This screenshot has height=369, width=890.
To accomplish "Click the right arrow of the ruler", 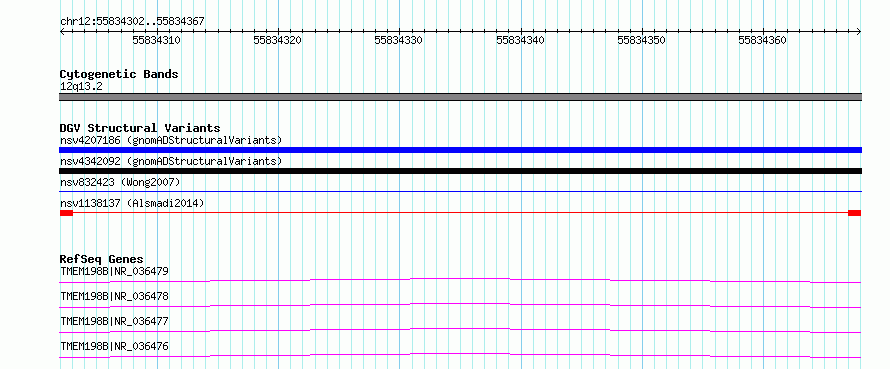I will (859, 32).
